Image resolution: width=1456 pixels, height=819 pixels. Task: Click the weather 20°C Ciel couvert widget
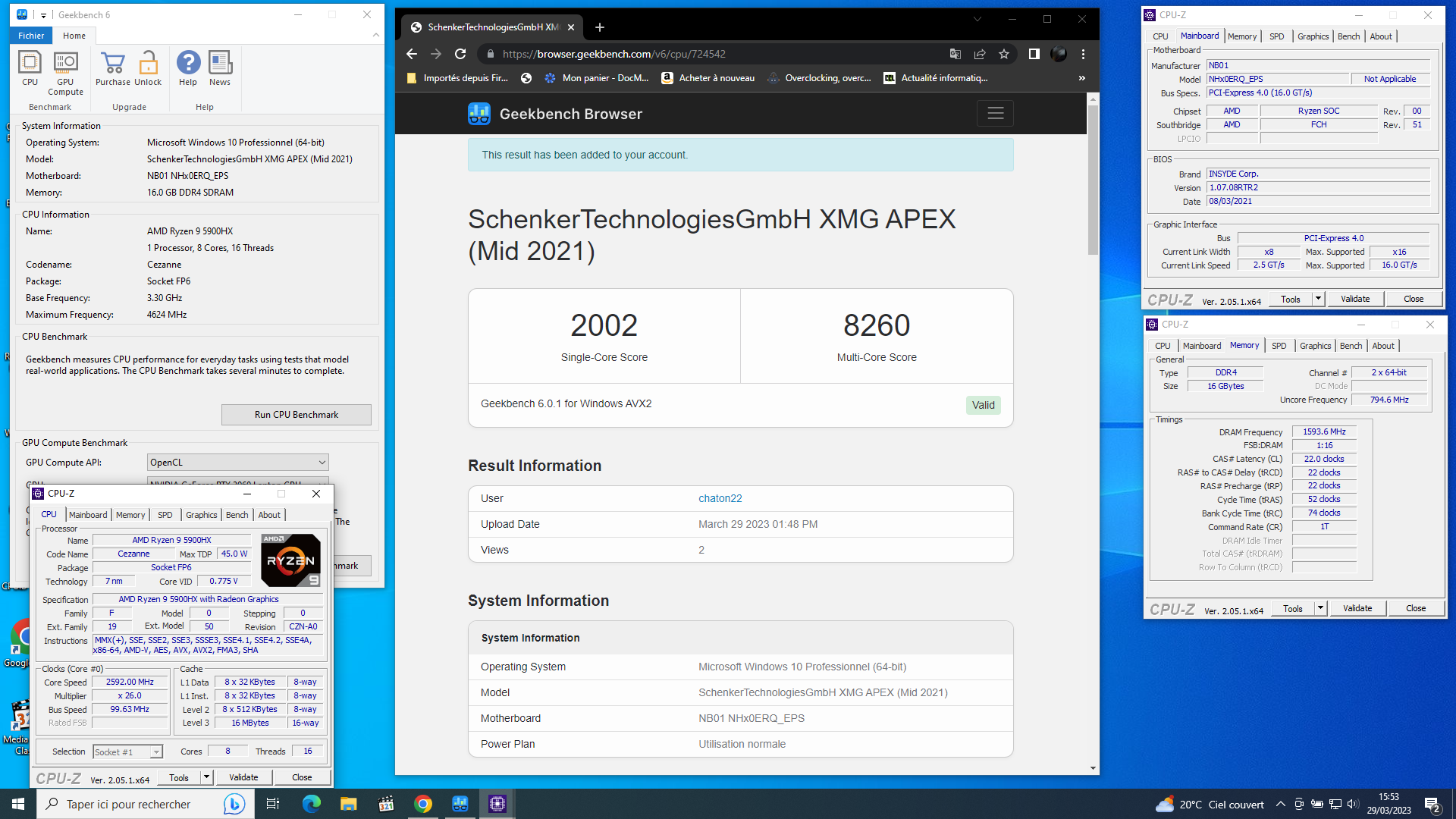click(x=1210, y=805)
